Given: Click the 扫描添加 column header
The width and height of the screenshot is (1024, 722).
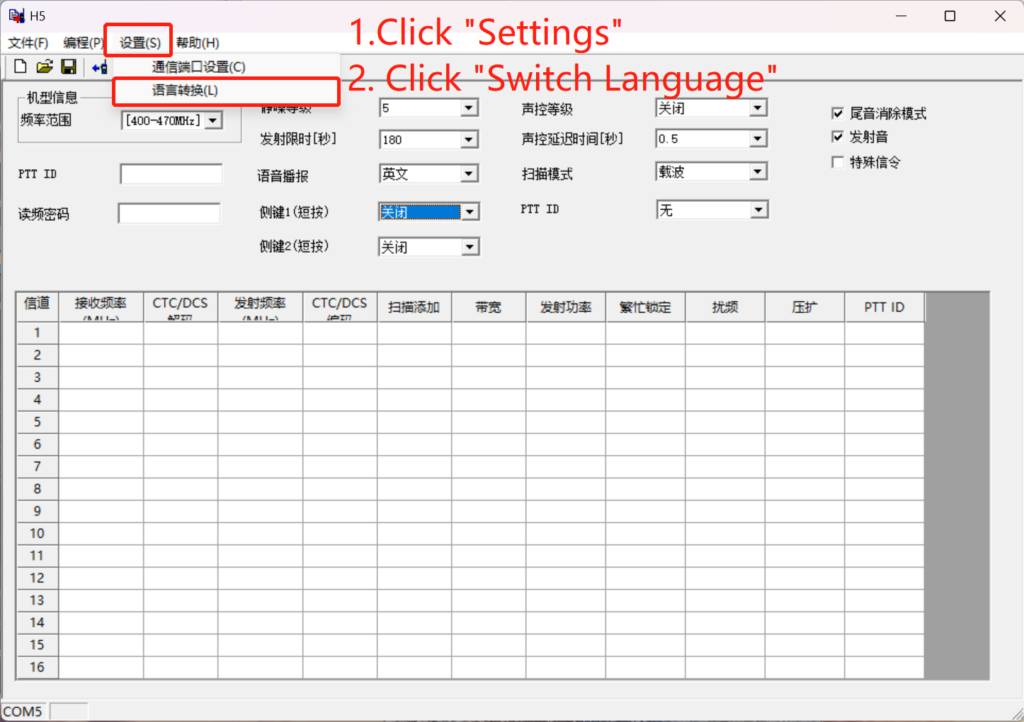Looking at the screenshot, I should (x=413, y=307).
